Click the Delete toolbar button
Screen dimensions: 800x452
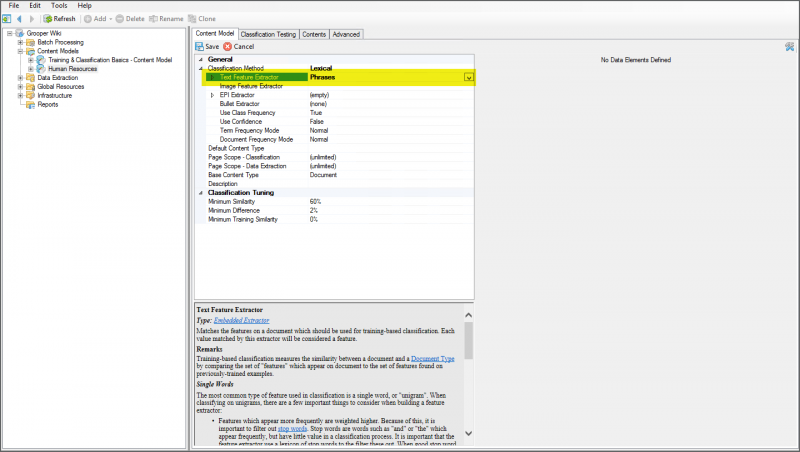(x=130, y=19)
